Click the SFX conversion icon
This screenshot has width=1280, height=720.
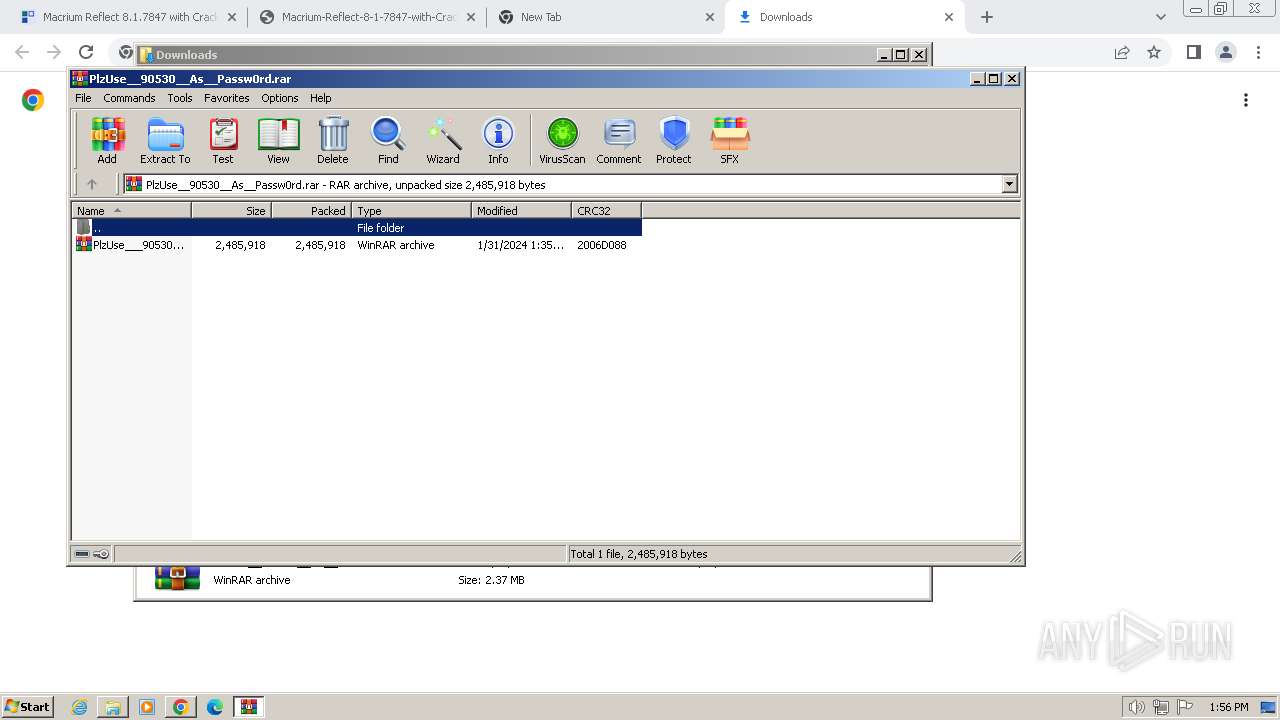(730, 140)
